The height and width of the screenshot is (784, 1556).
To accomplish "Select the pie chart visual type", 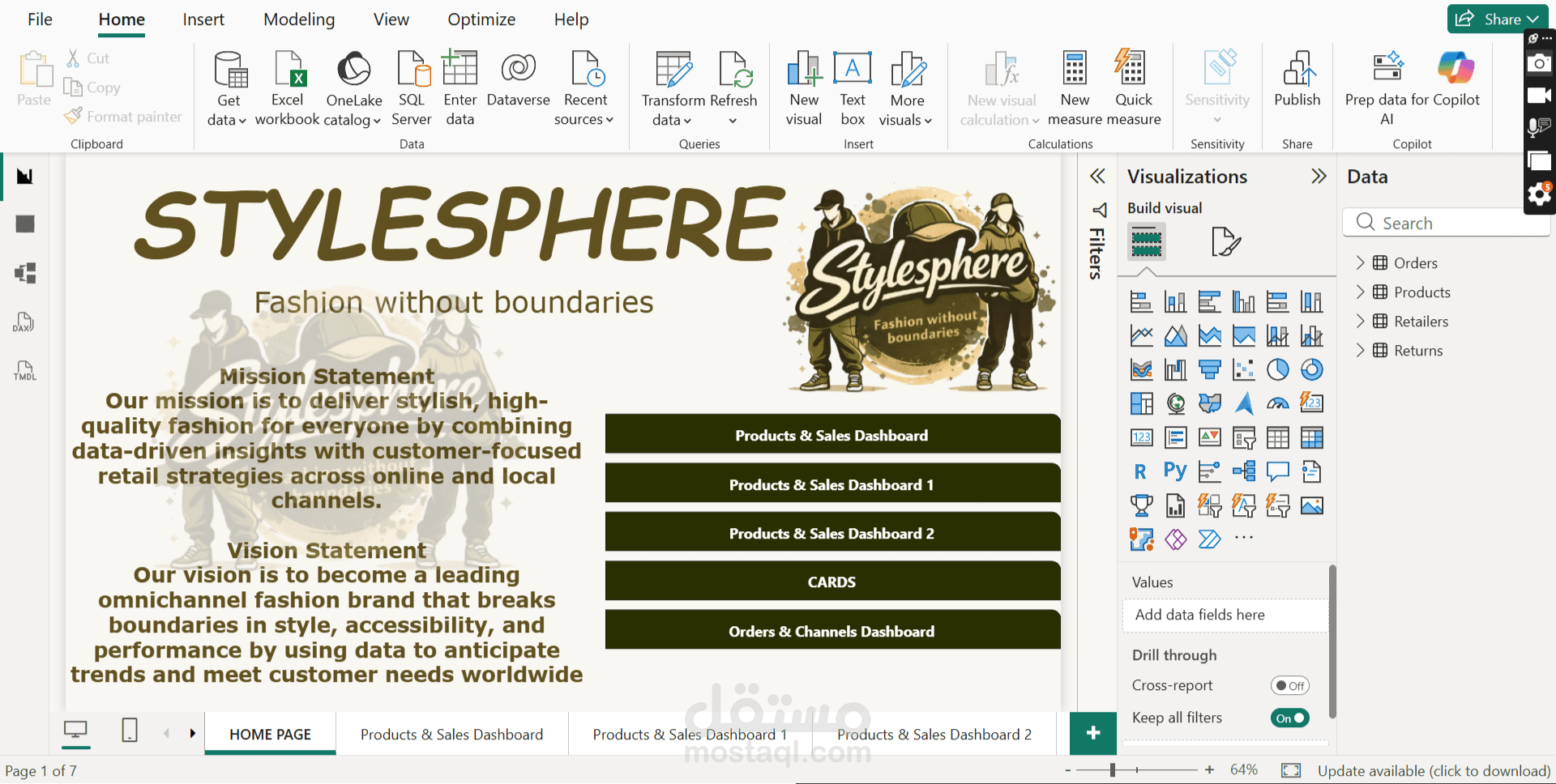I will click(x=1278, y=369).
